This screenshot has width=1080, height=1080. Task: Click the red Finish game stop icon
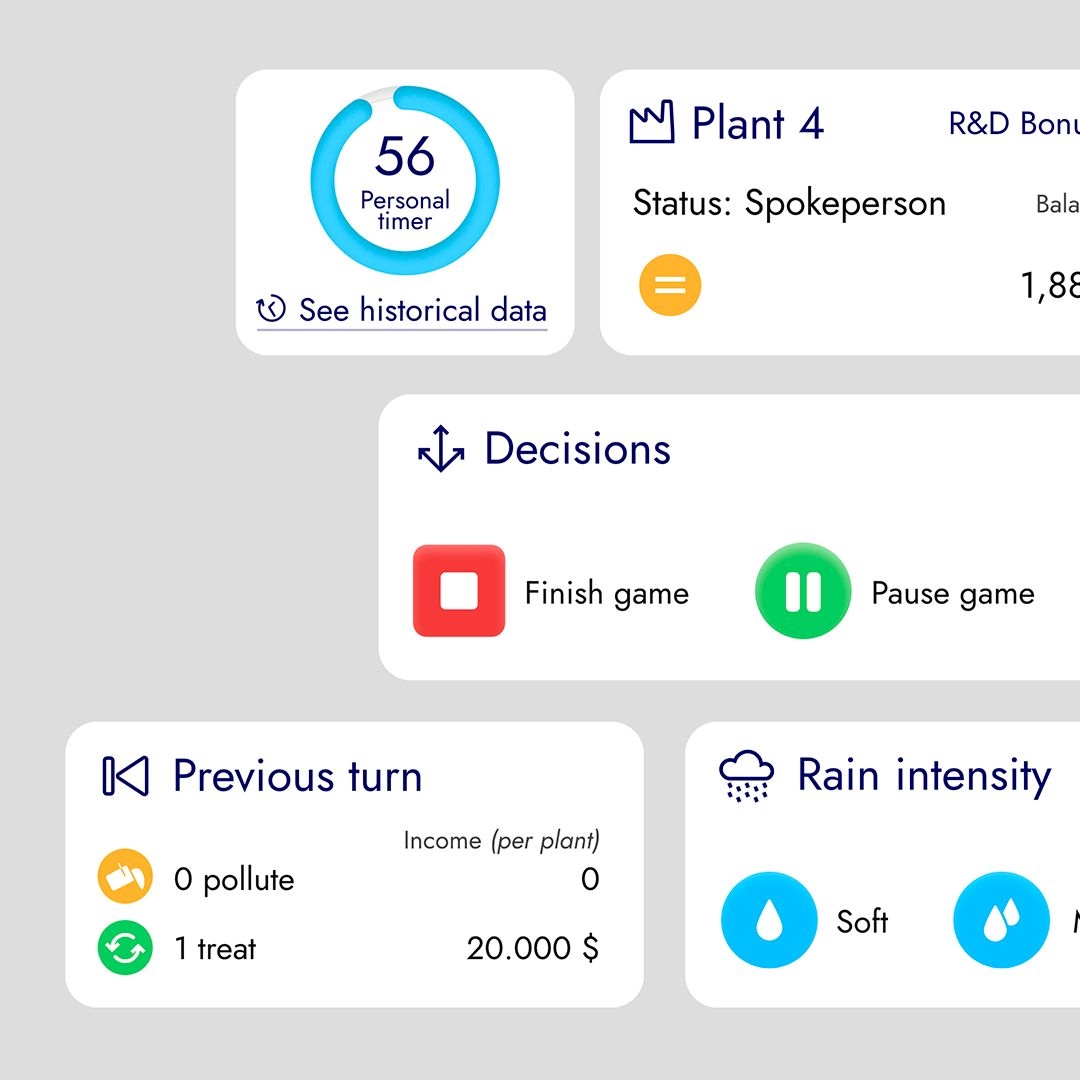click(459, 590)
